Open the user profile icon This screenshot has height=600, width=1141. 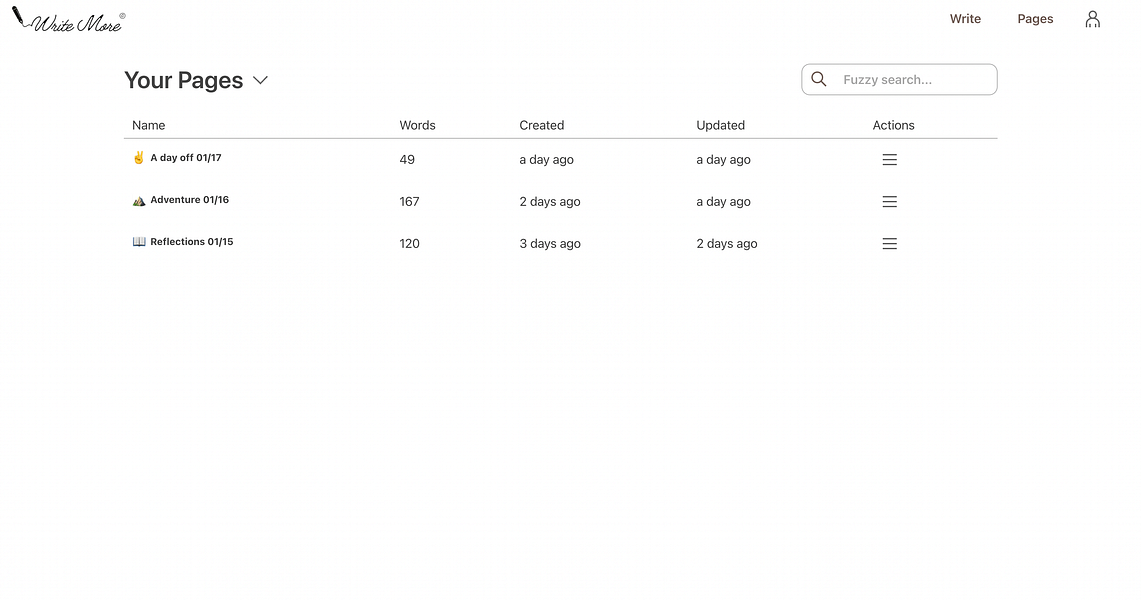click(1092, 19)
